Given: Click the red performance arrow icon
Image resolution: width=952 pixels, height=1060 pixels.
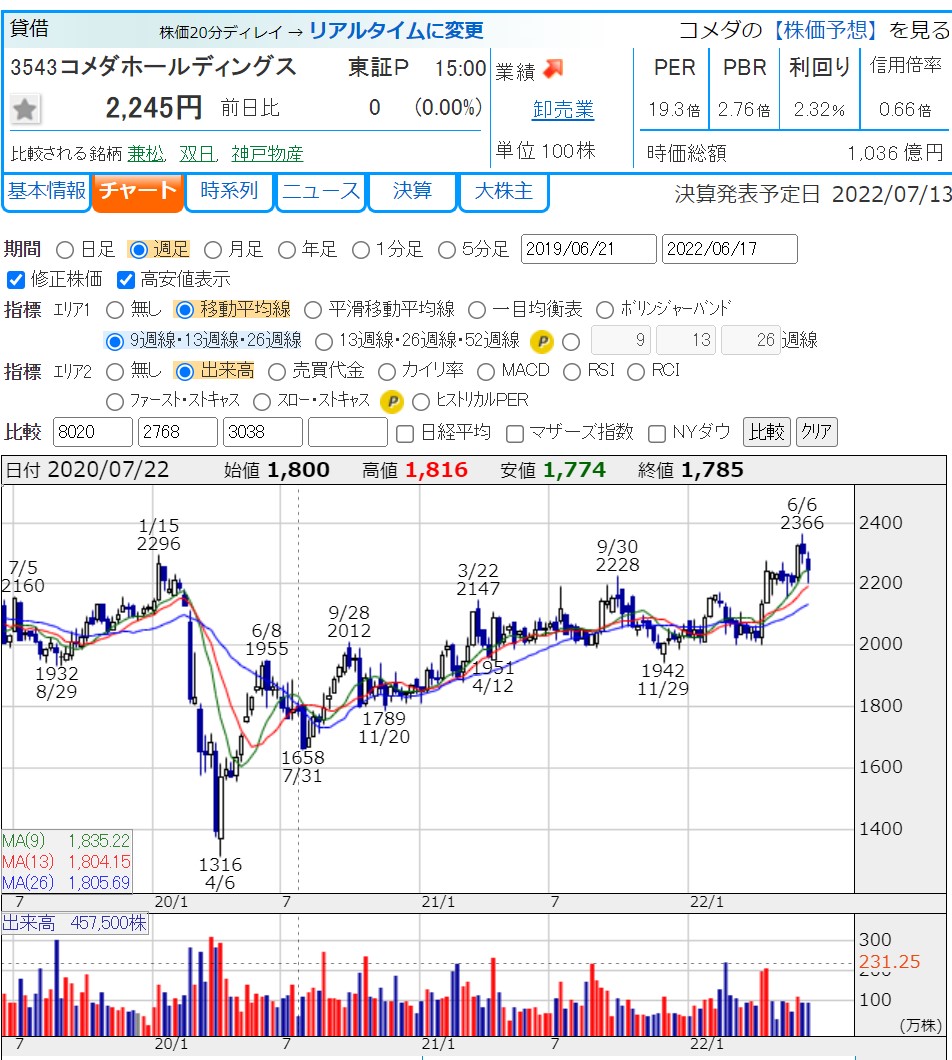Looking at the screenshot, I should (x=554, y=69).
